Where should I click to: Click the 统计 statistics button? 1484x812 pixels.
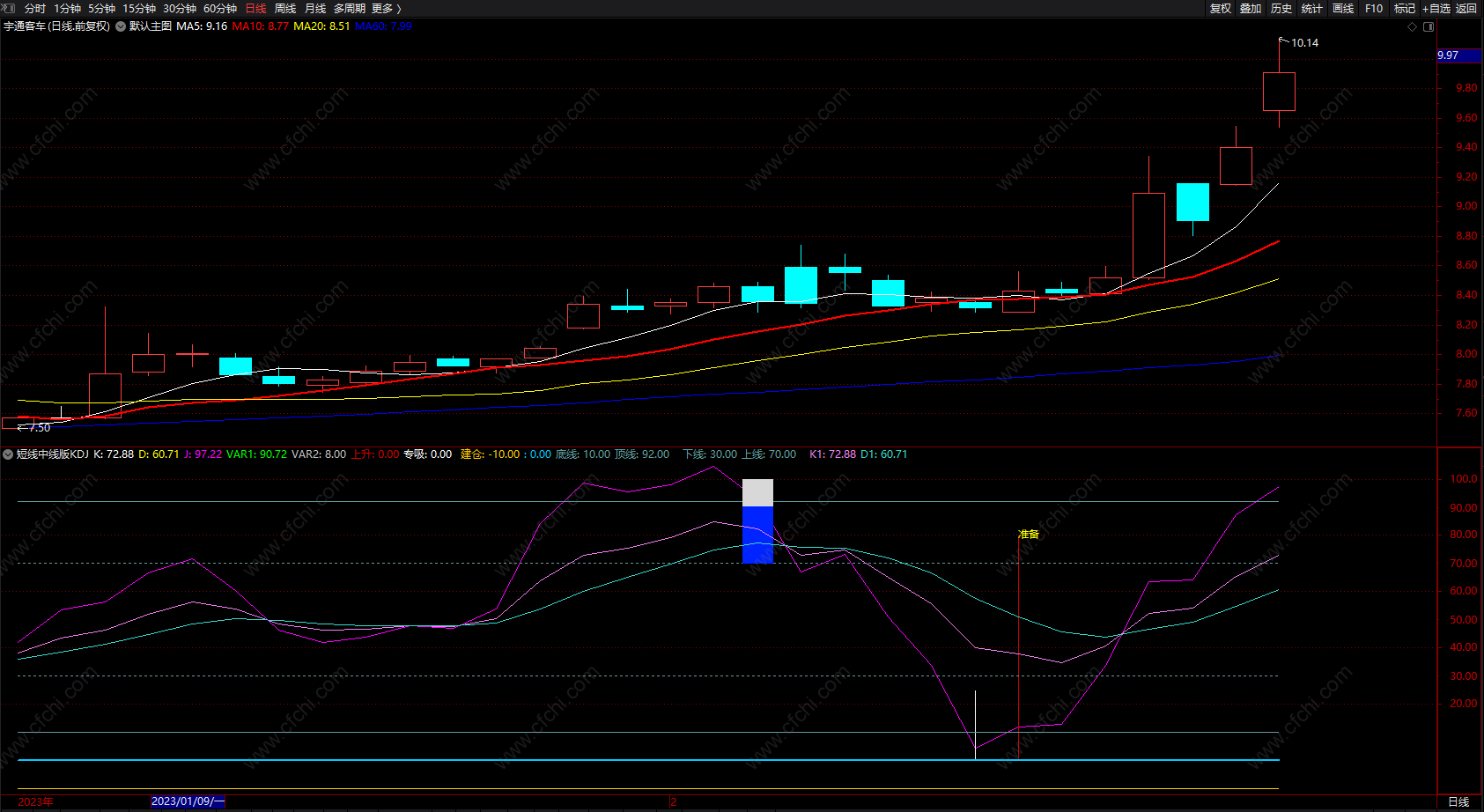1312,8
